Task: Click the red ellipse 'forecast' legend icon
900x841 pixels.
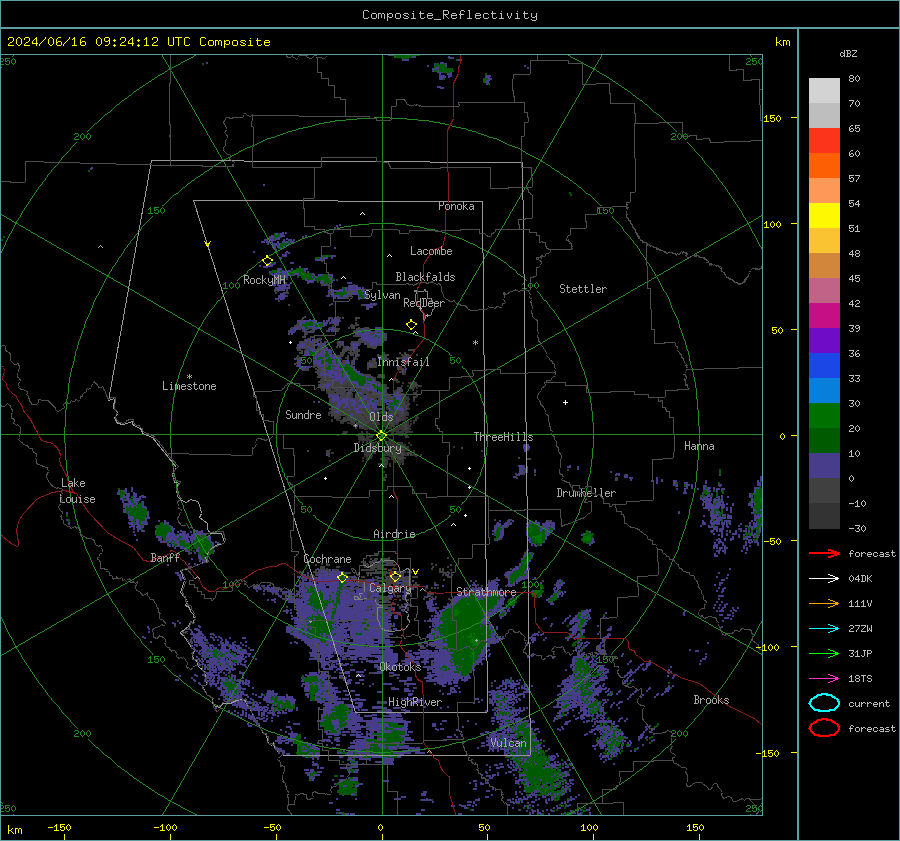Action: pyautogui.click(x=824, y=728)
